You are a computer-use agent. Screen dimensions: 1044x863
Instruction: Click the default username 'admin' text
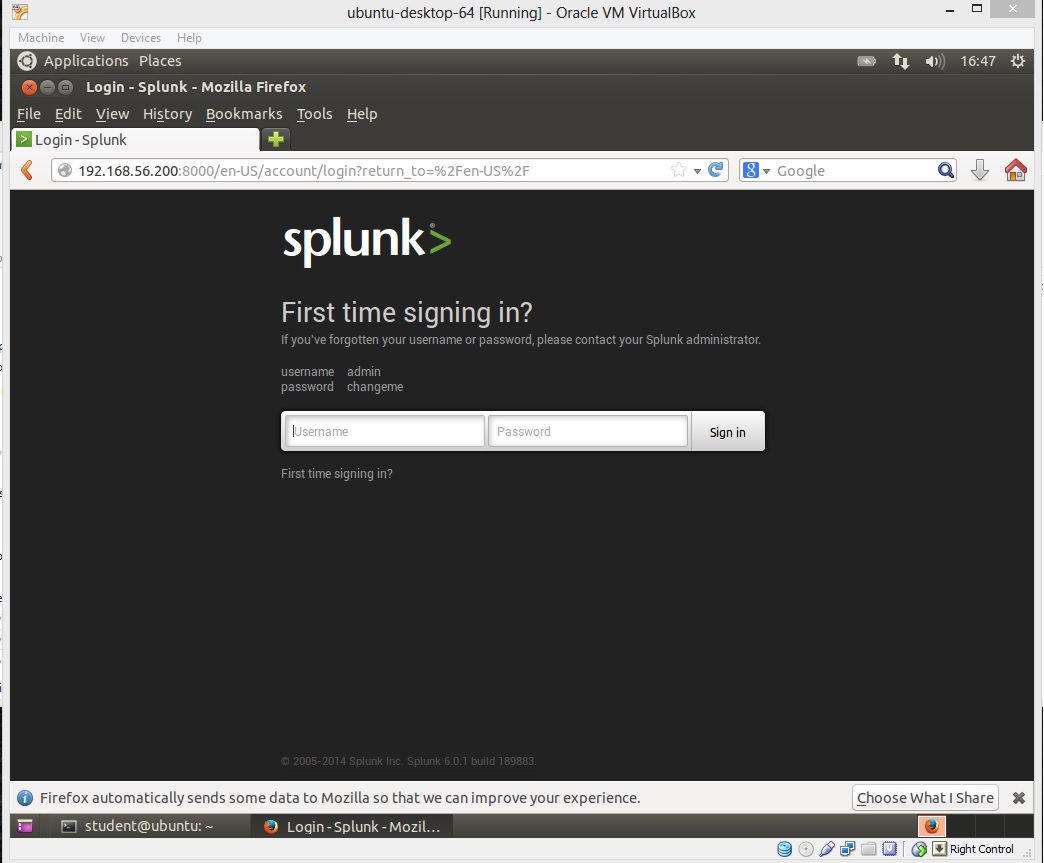point(364,372)
